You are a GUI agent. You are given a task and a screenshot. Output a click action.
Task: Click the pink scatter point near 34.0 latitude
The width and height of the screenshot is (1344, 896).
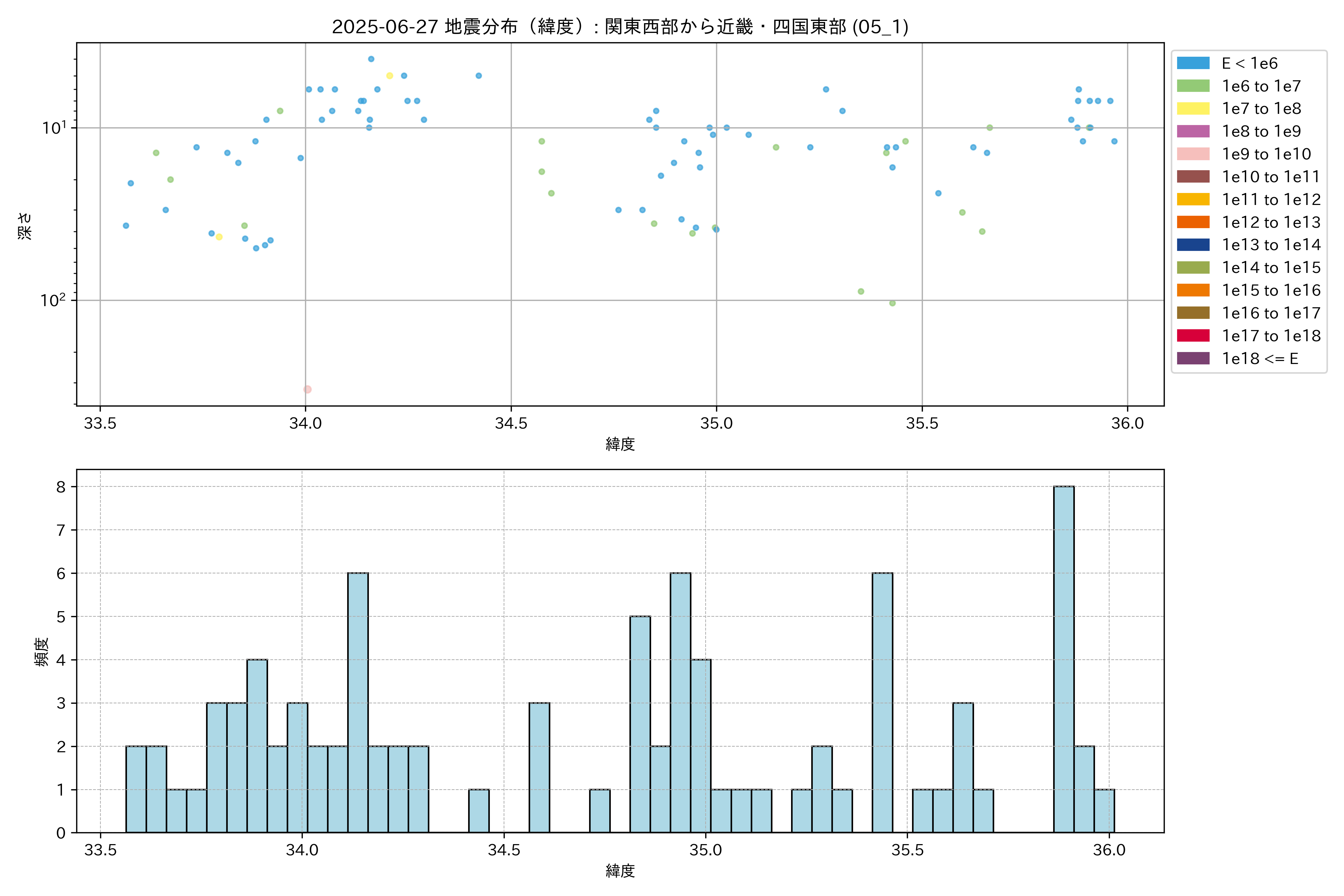click(307, 389)
